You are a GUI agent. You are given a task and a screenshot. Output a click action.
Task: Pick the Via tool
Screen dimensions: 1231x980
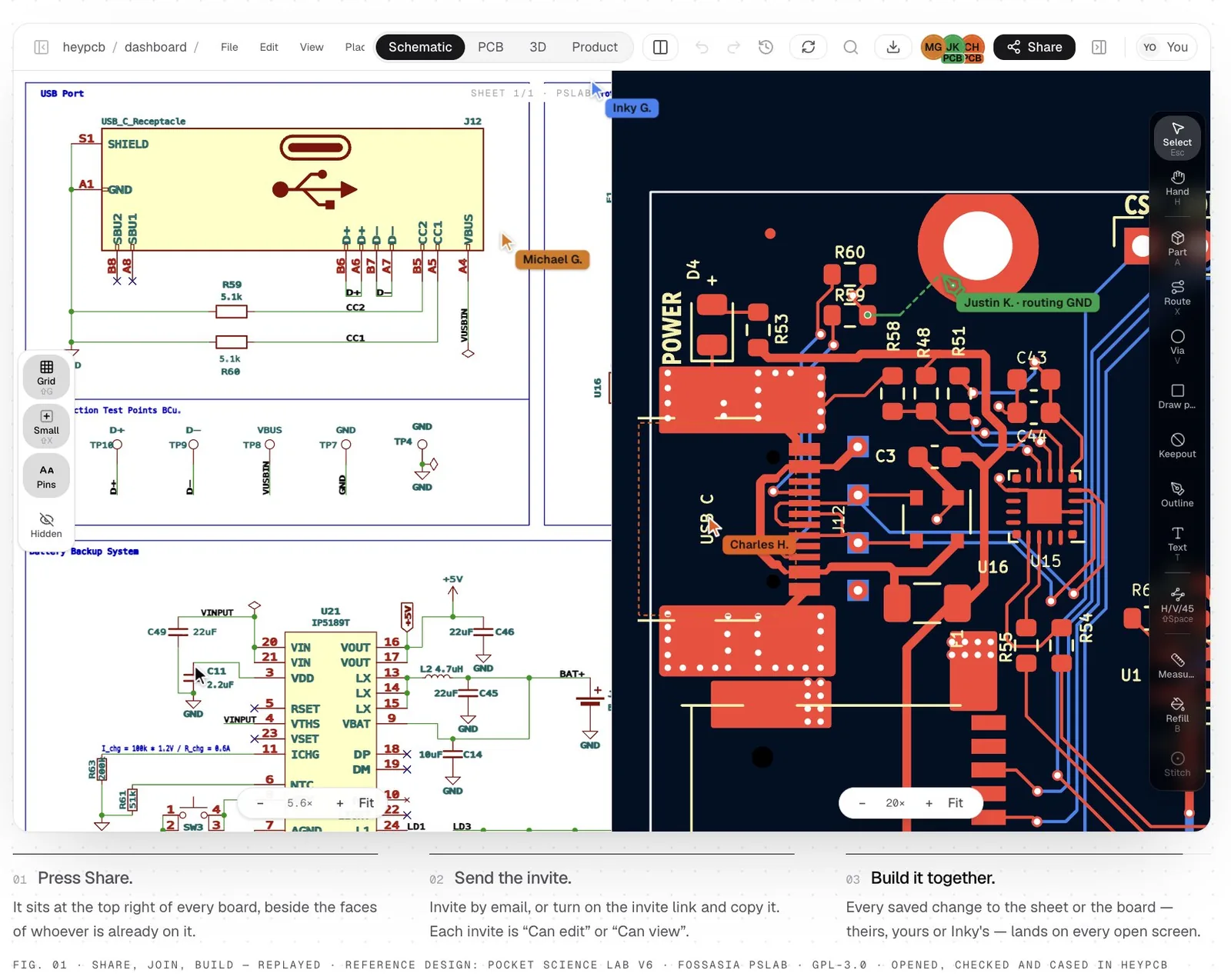pos(1177,345)
